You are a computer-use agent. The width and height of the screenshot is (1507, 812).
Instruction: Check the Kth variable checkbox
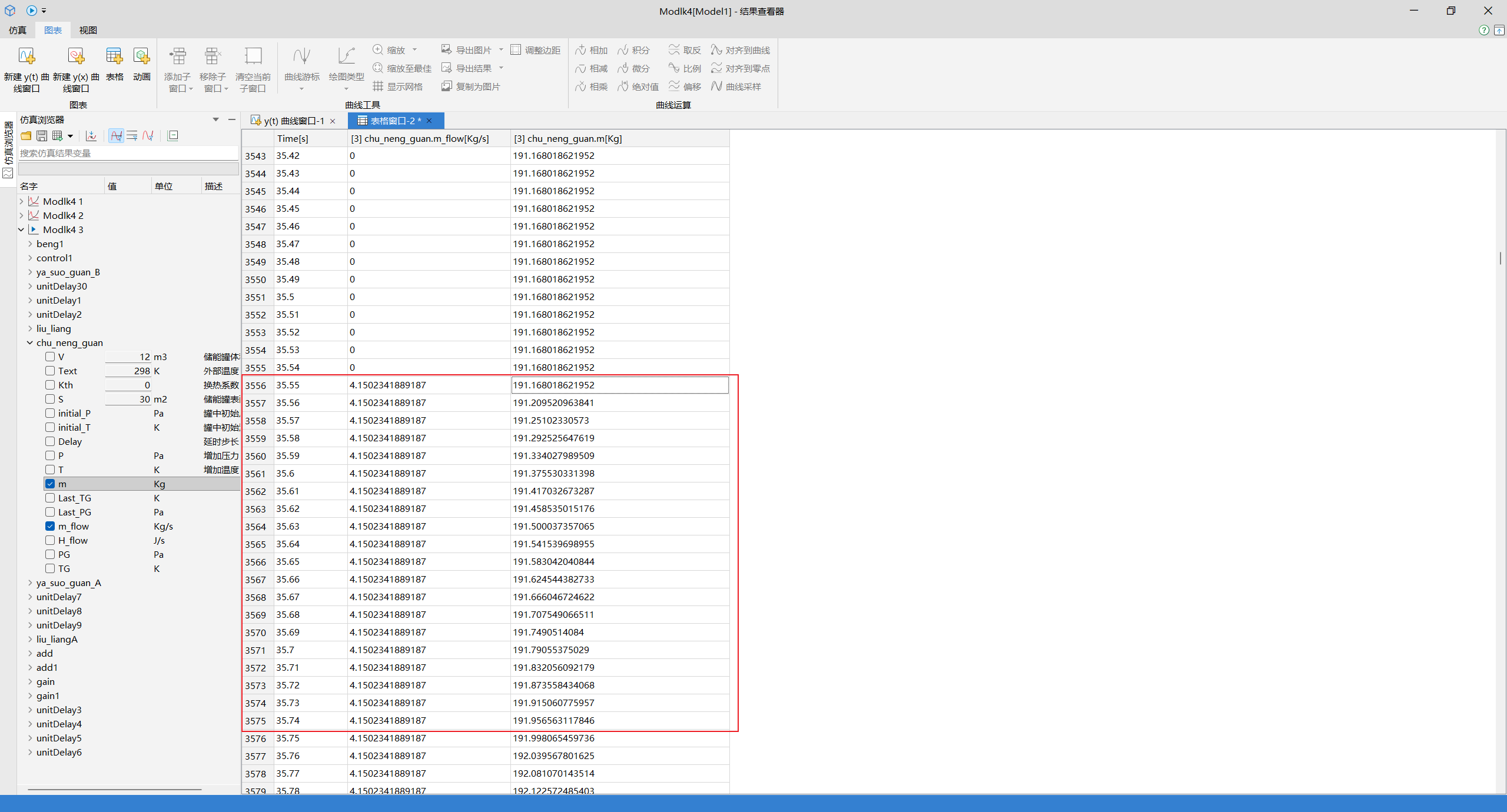50,385
